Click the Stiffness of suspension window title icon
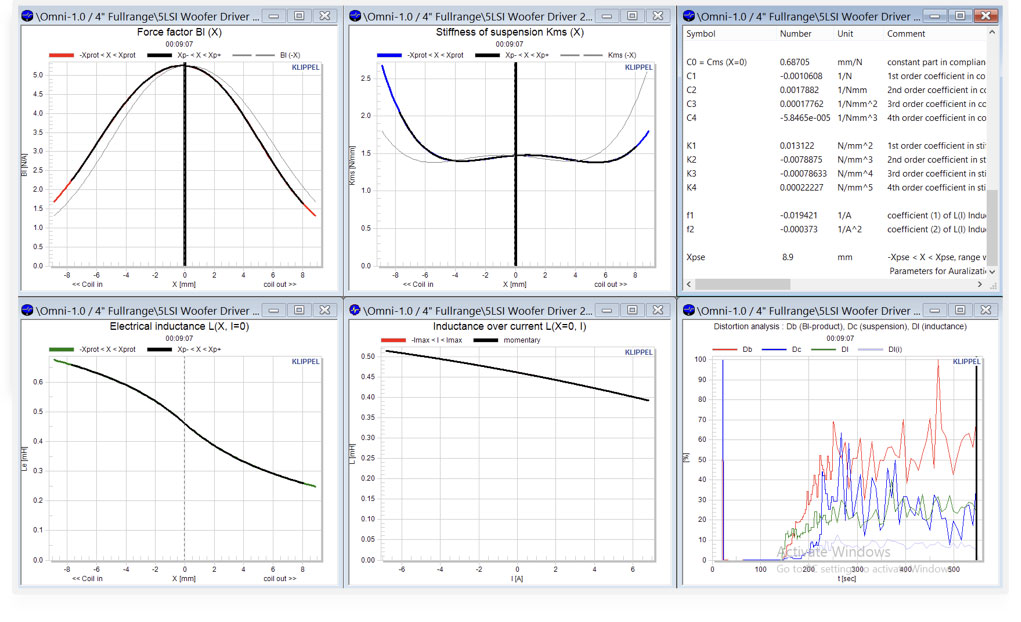1021x622 pixels. [357, 17]
